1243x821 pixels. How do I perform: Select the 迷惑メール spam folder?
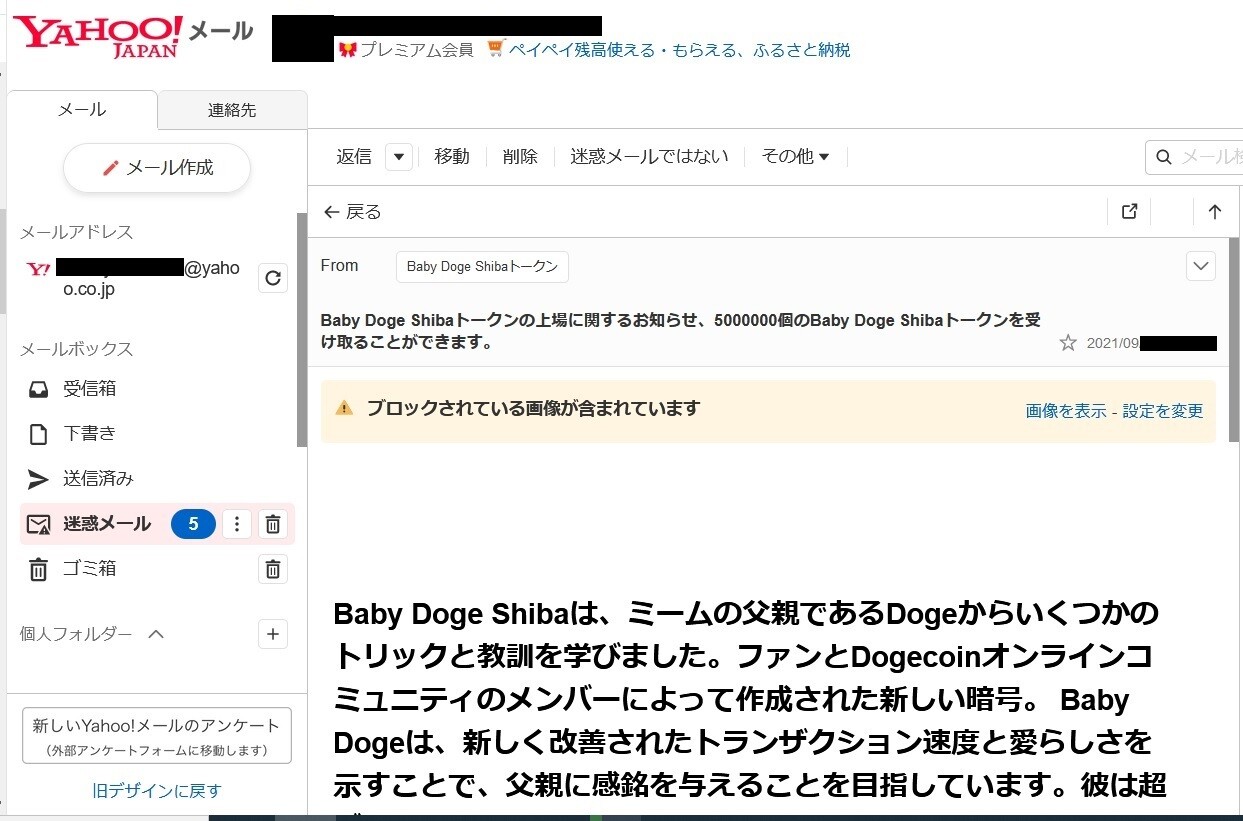pyautogui.click(x=106, y=524)
